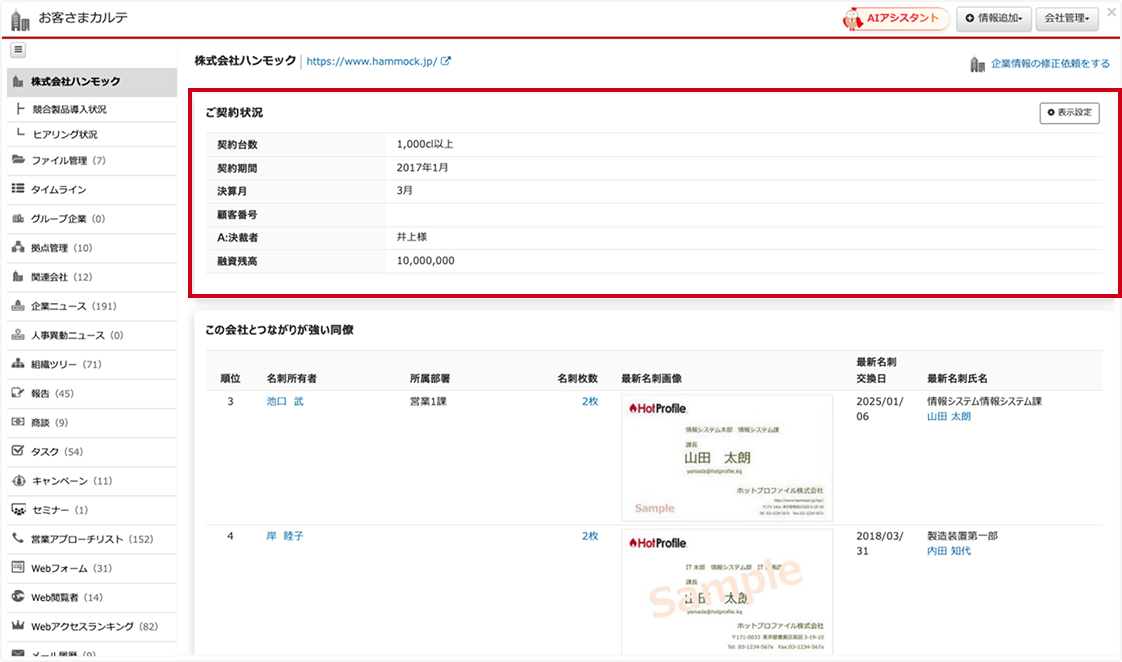This screenshot has height=662, width=1122.
Task: Click the 表示設定 button
Action: pyautogui.click(x=1069, y=113)
